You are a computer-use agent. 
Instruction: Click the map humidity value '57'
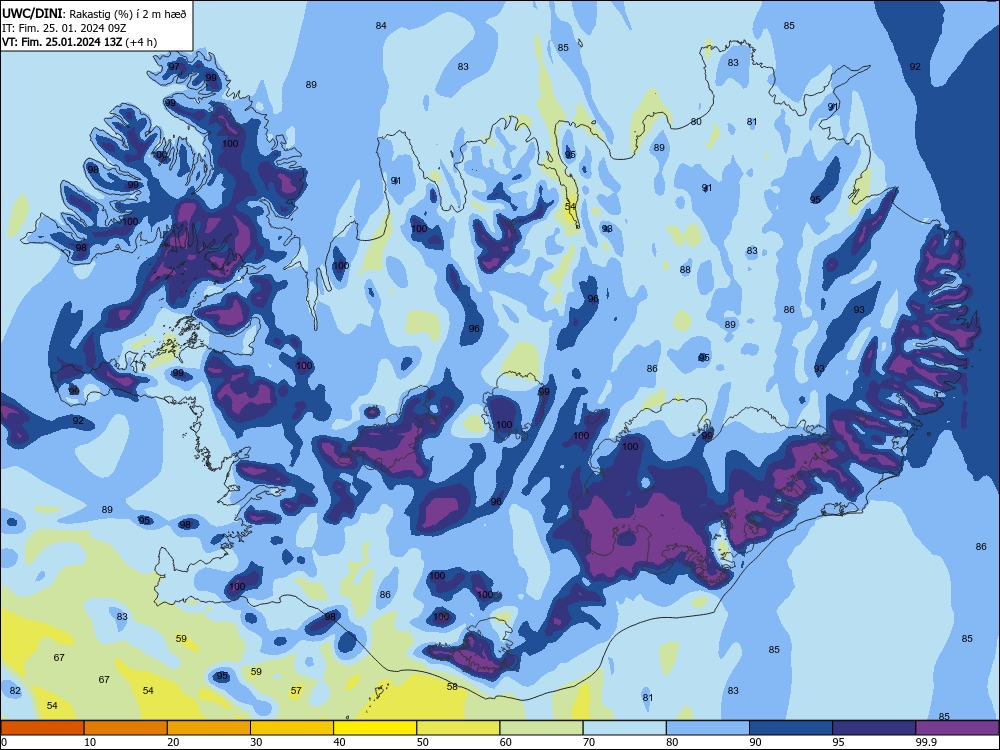tap(296, 691)
